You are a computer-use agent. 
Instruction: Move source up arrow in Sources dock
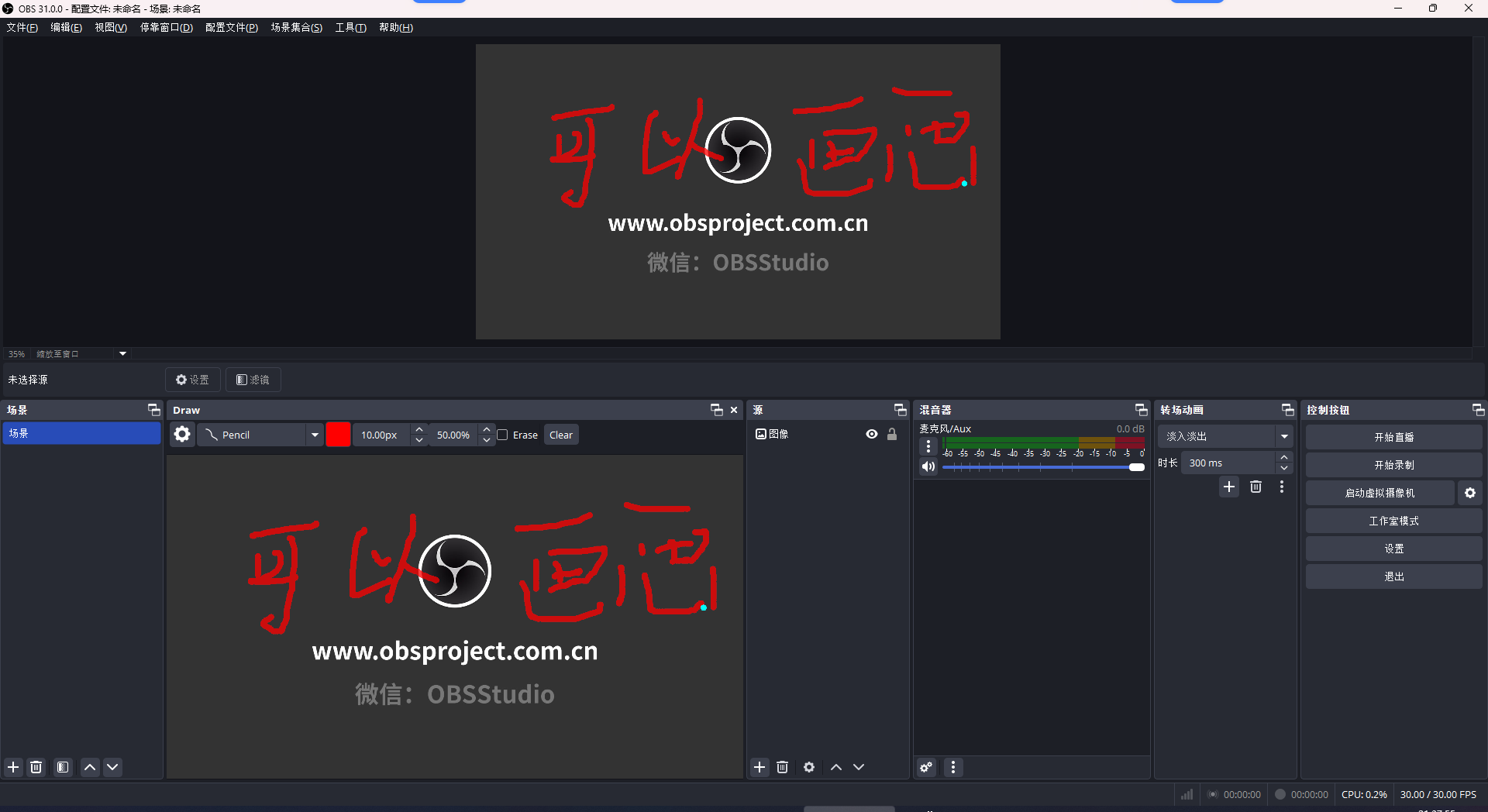pos(836,767)
